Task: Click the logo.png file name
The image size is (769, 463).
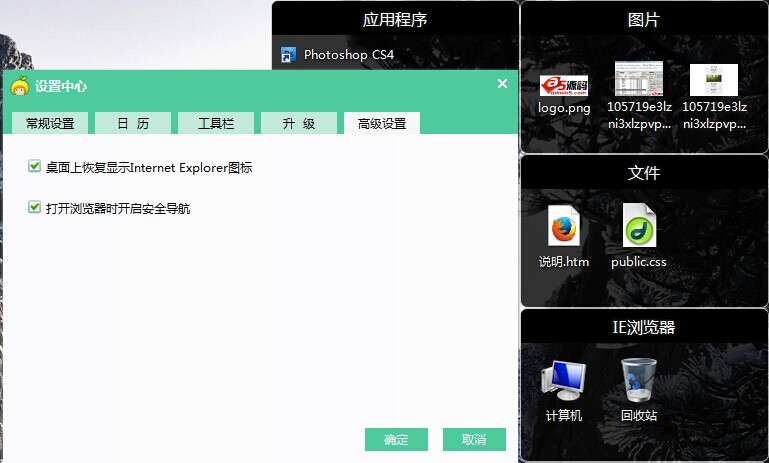Action: [564, 107]
